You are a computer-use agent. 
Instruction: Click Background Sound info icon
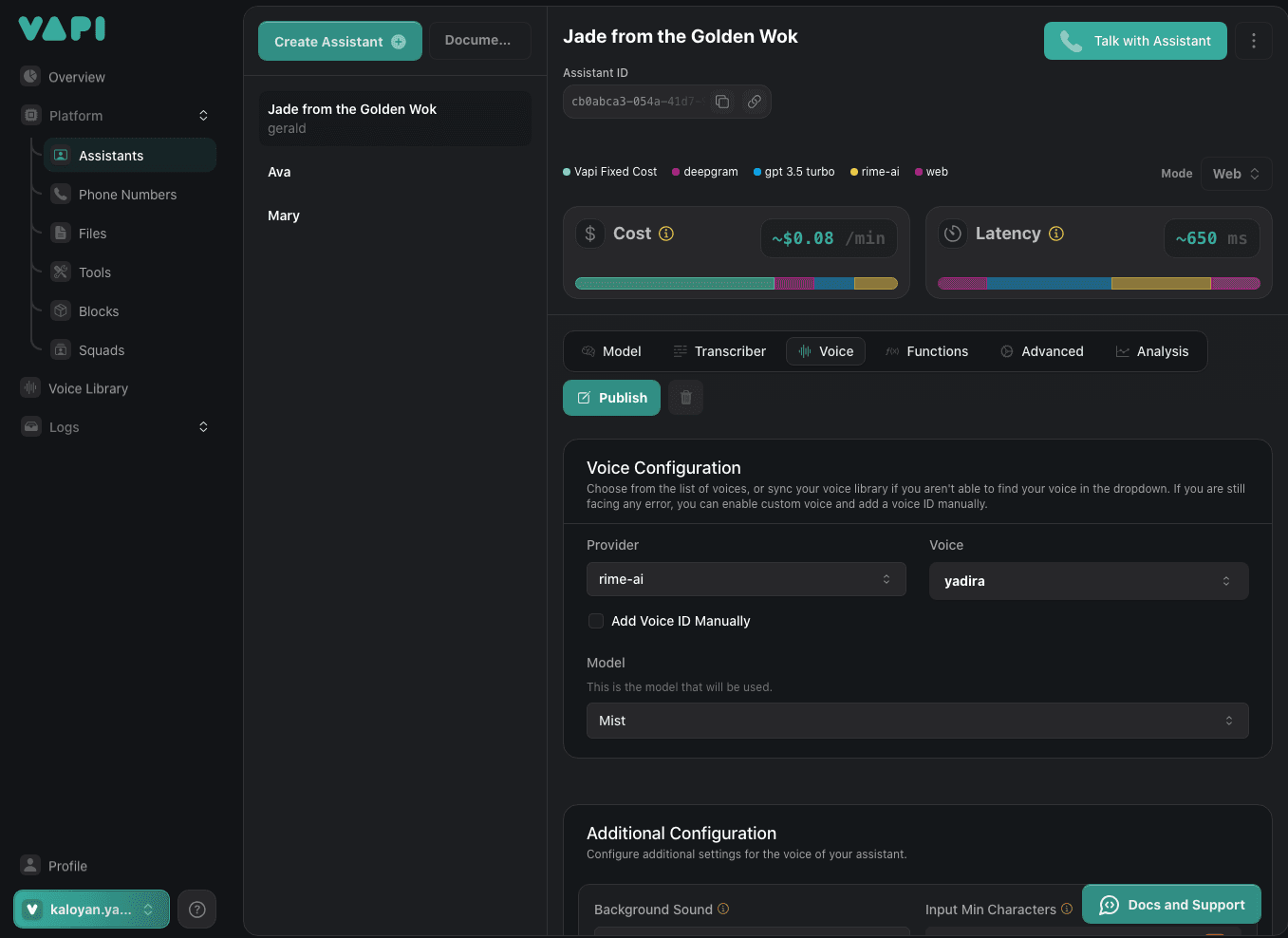coord(723,909)
